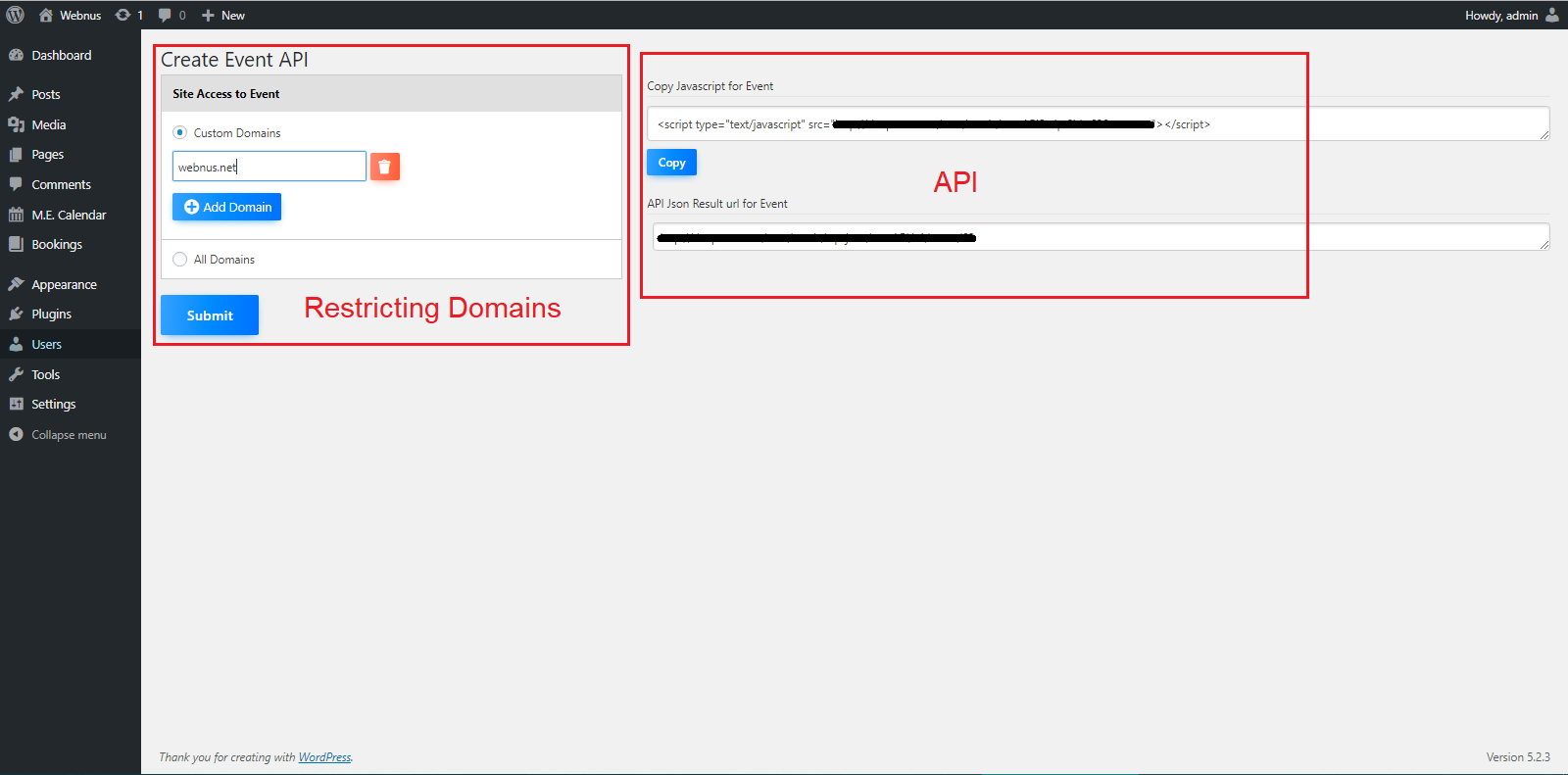Open the comments bubble icon in admin bar
This screenshot has width=1568, height=775.
click(165, 15)
